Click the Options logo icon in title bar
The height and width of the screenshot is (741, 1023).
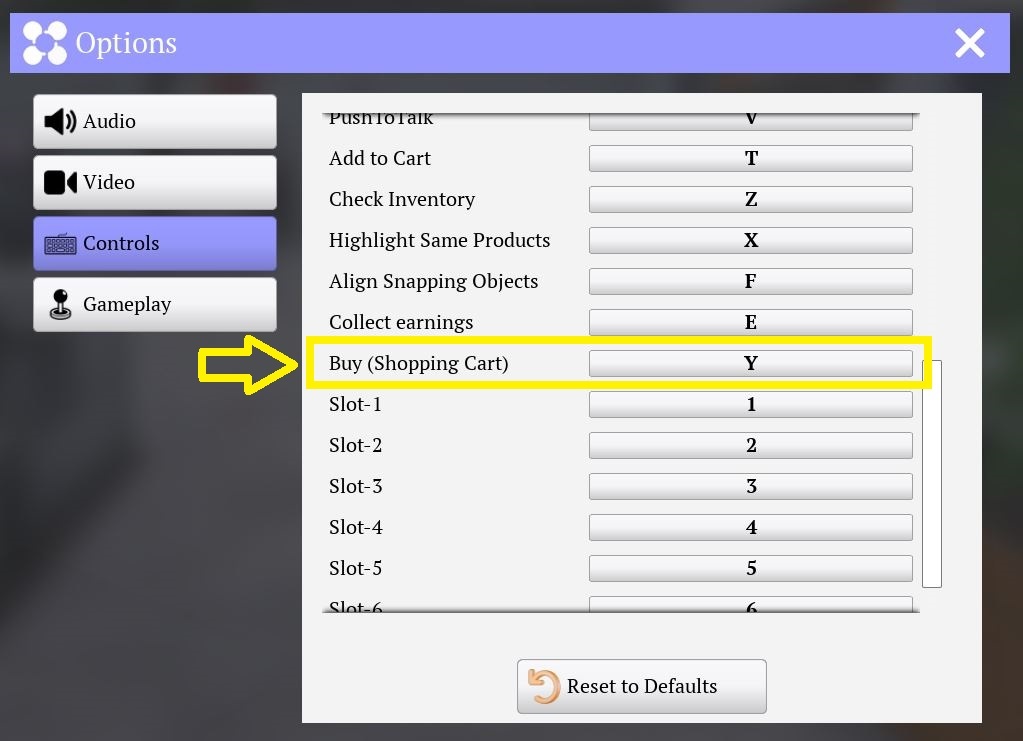point(45,43)
